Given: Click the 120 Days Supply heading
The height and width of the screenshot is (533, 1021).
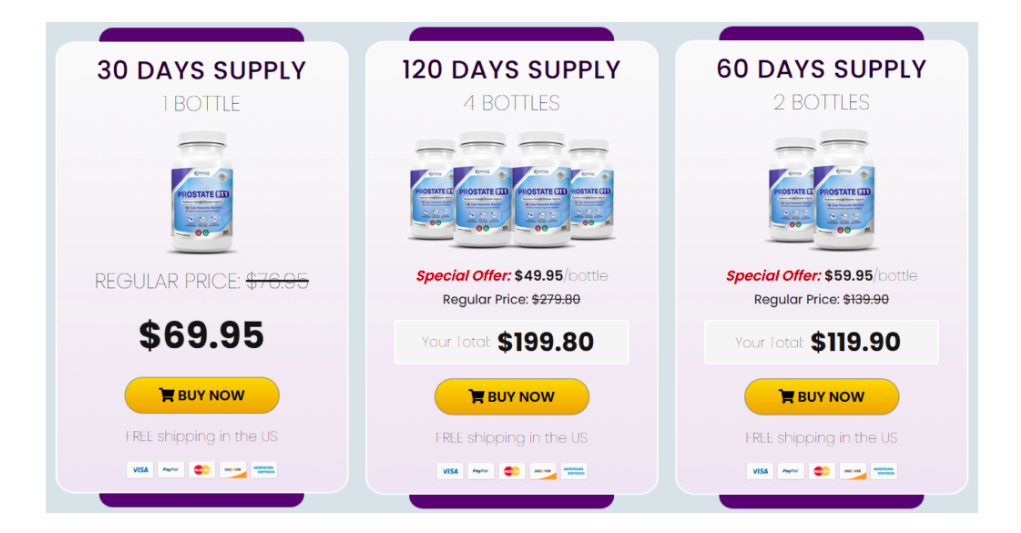Looking at the screenshot, I should click(x=512, y=70).
